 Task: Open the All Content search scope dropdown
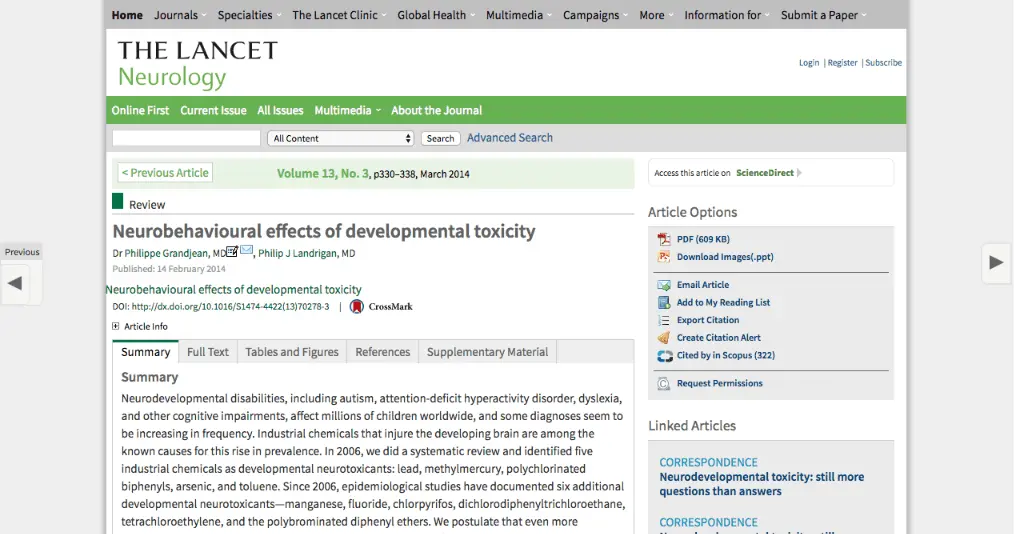pyautogui.click(x=340, y=139)
